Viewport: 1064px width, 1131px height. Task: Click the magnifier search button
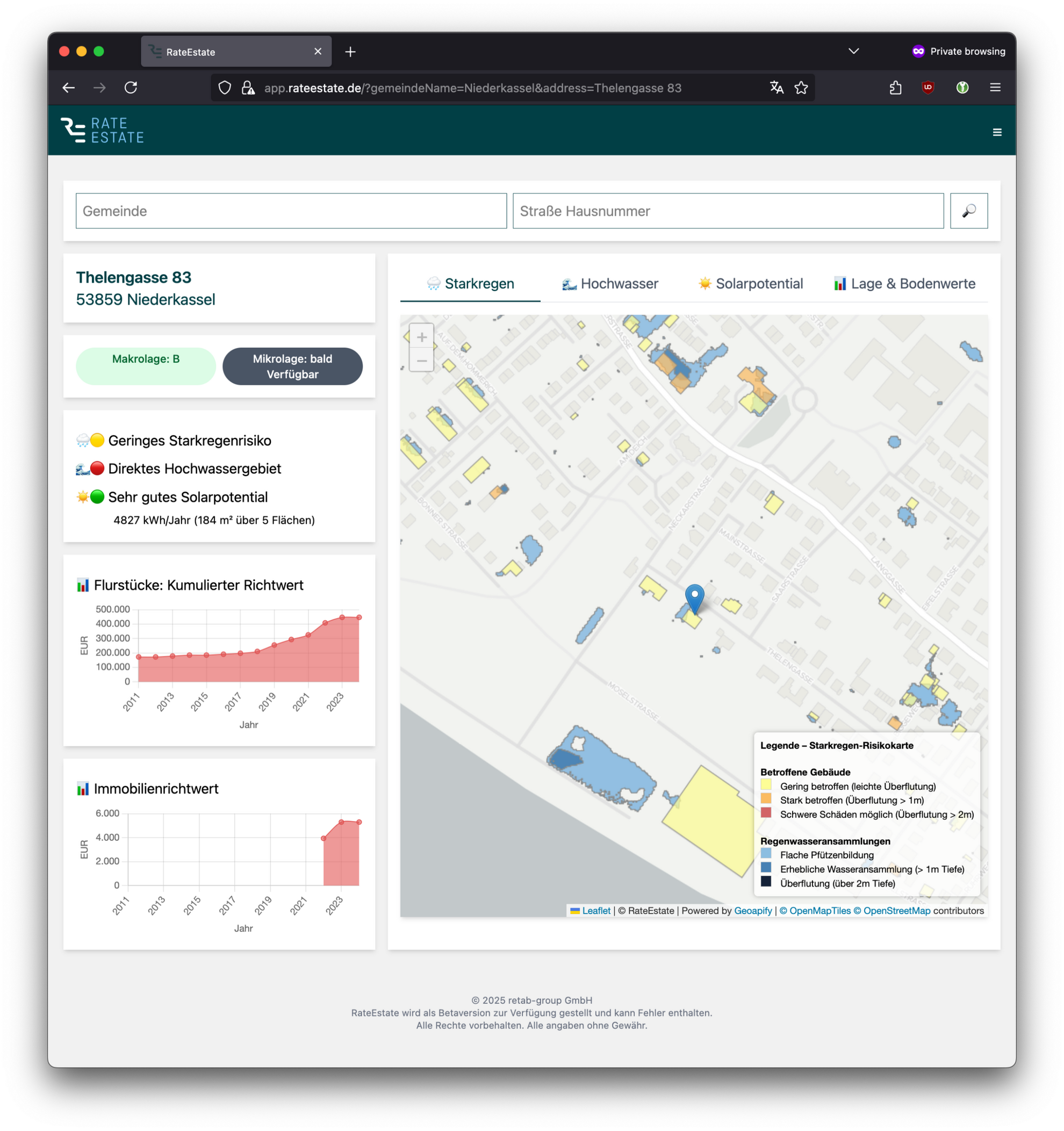pos(968,211)
